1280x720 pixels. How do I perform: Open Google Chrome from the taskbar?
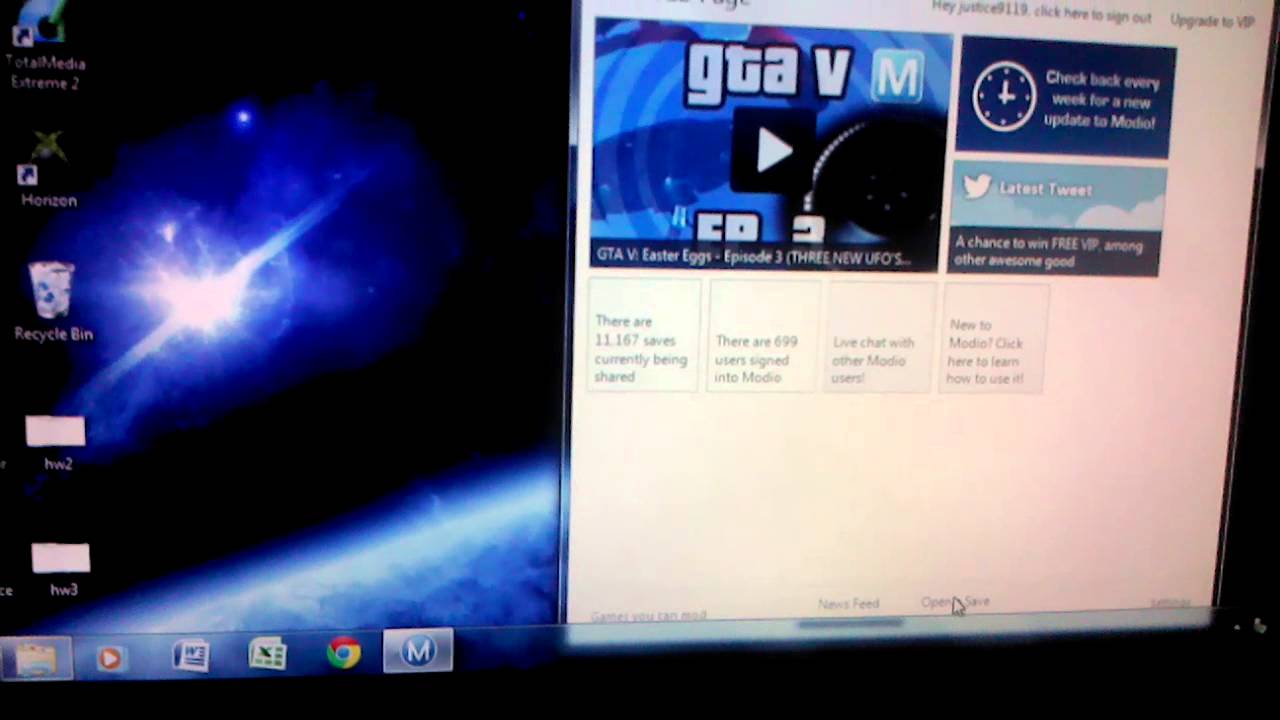pos(343,653)
